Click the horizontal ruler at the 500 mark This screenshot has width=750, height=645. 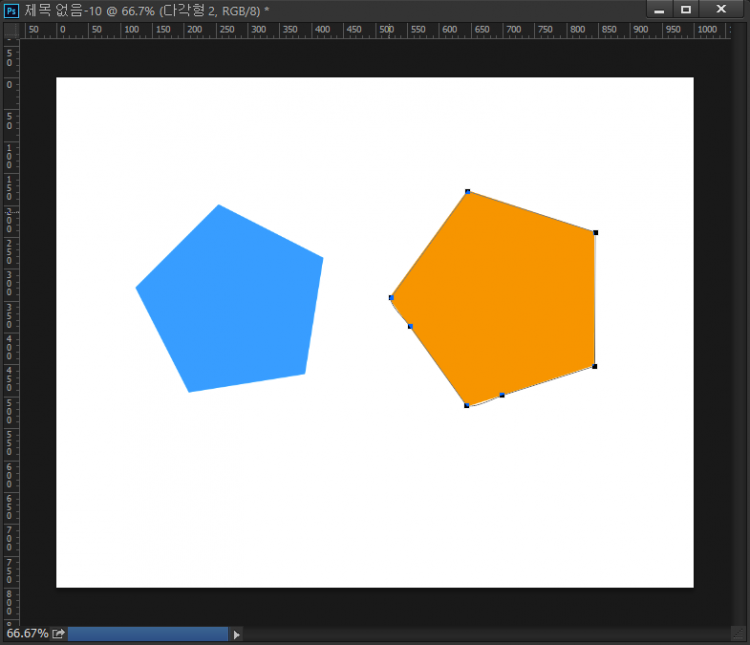coord(387,30)
